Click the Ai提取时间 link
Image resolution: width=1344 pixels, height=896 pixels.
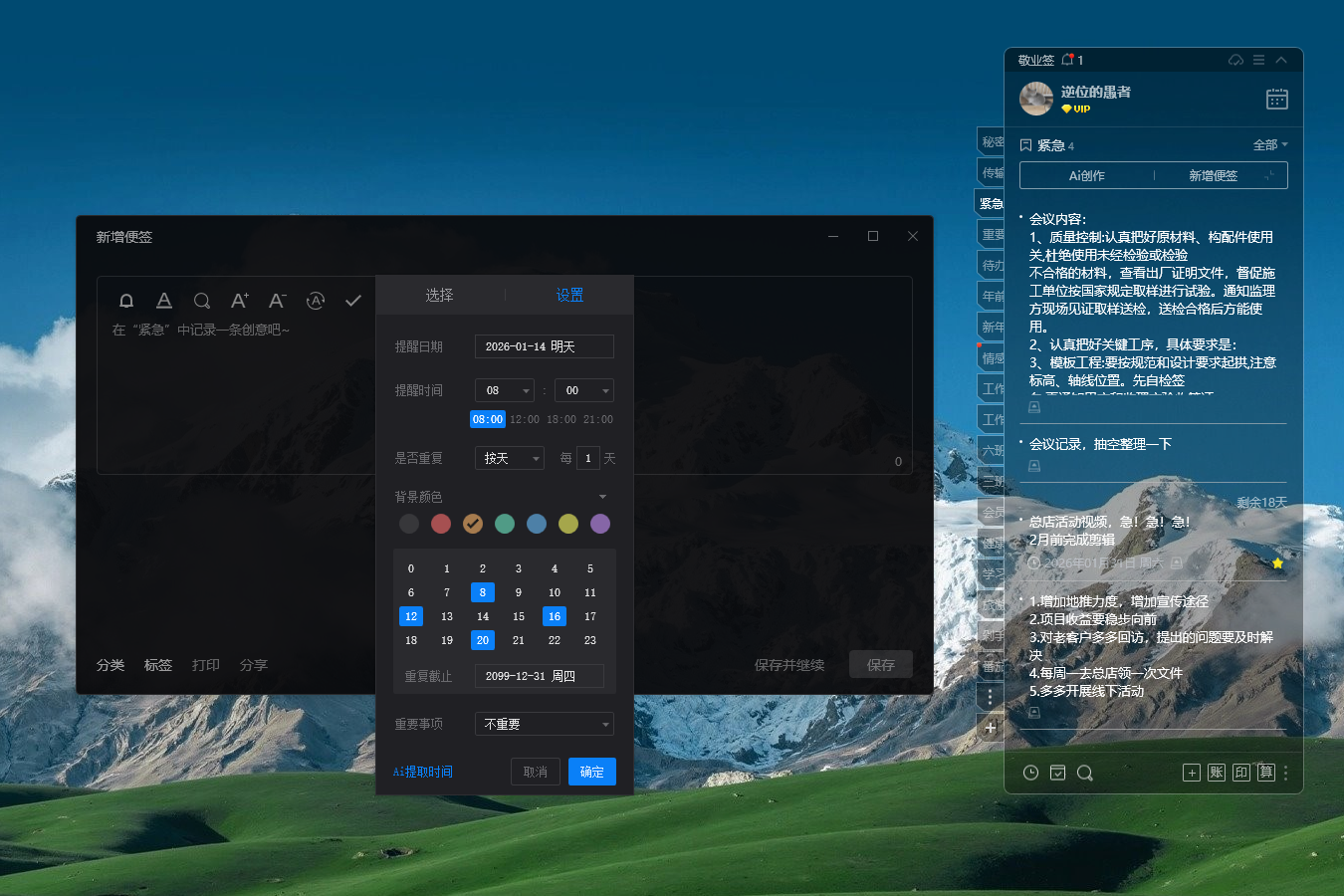click(x=422, y=772)
